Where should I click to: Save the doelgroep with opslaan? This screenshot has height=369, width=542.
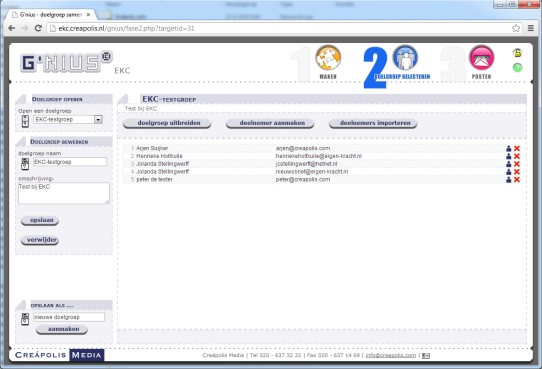pyautogui.click(x=40, y=220)
